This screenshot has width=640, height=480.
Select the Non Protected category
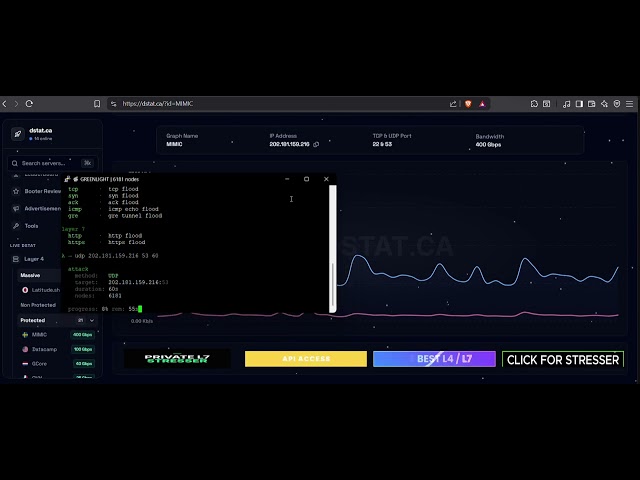click(38, 305)
